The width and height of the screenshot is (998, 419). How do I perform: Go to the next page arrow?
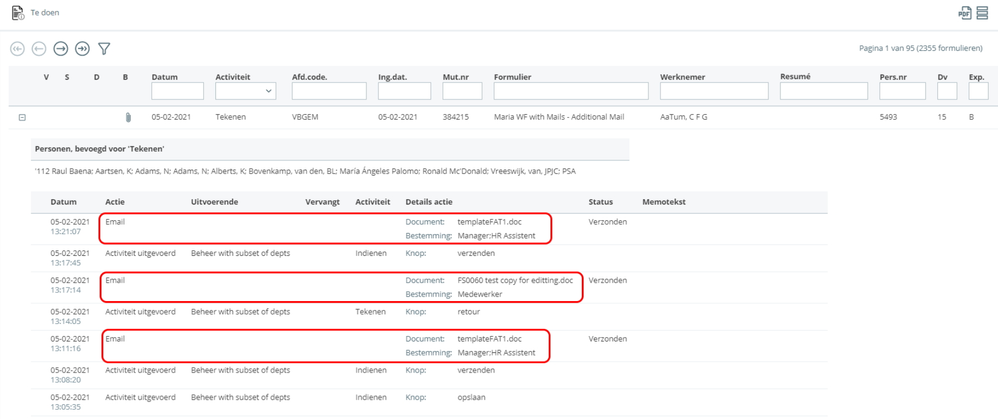(x=60, y=48)
